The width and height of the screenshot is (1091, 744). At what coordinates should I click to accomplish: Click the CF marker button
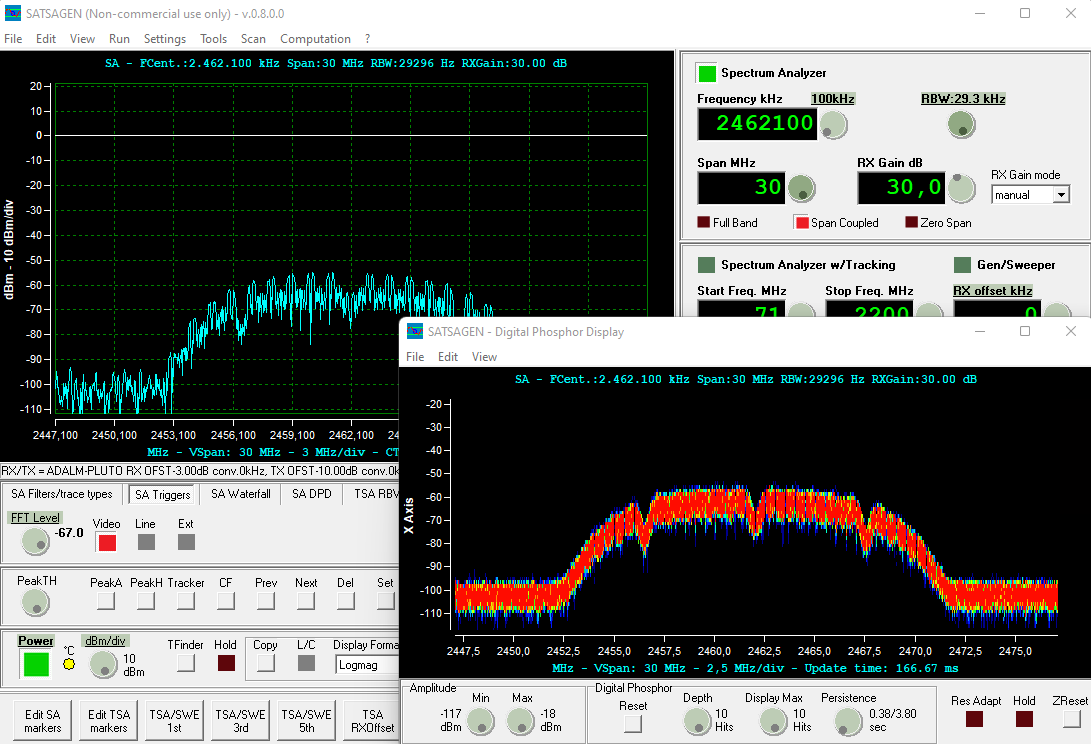[225, 601]
